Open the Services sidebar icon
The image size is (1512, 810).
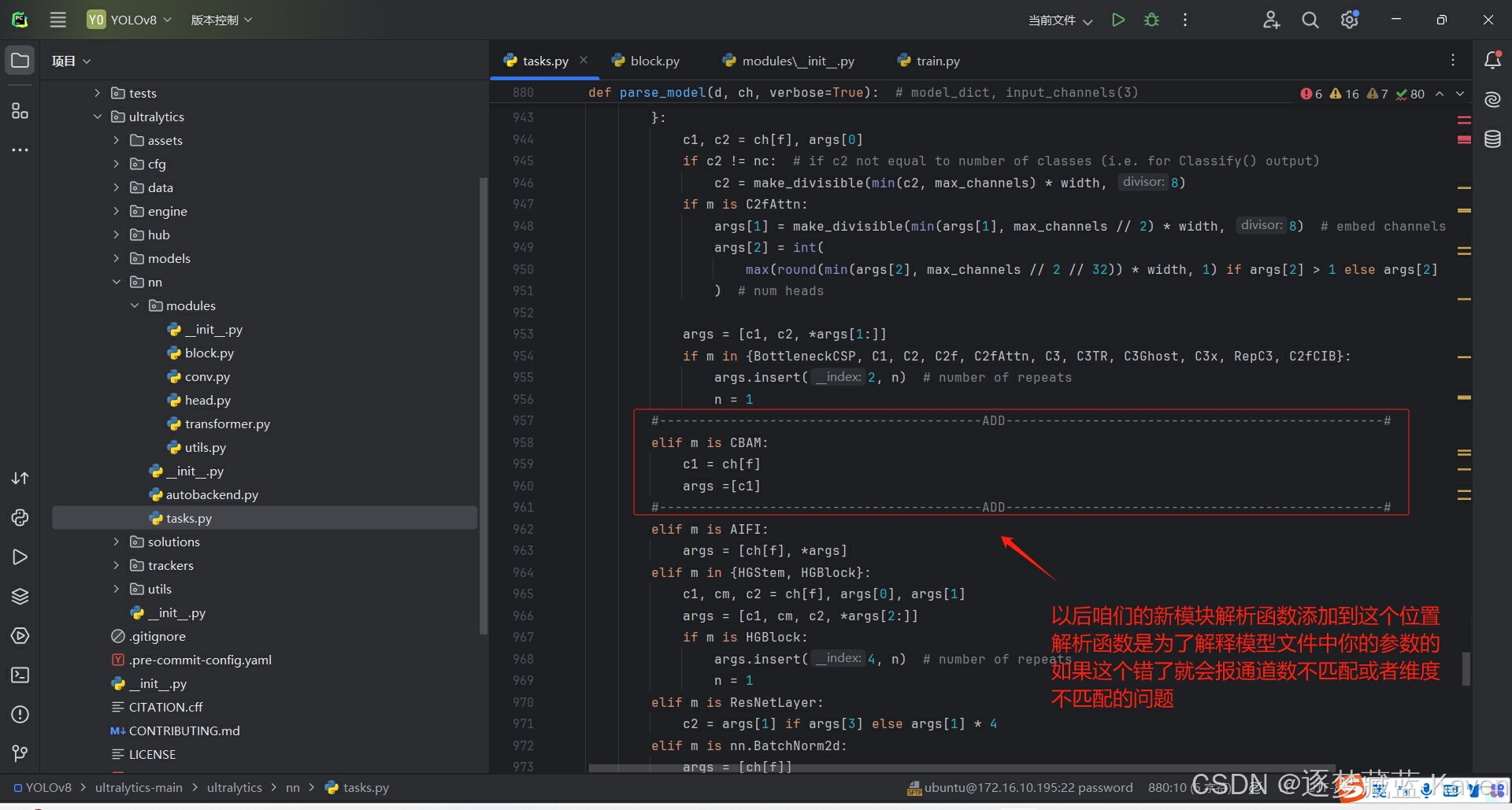20,635
